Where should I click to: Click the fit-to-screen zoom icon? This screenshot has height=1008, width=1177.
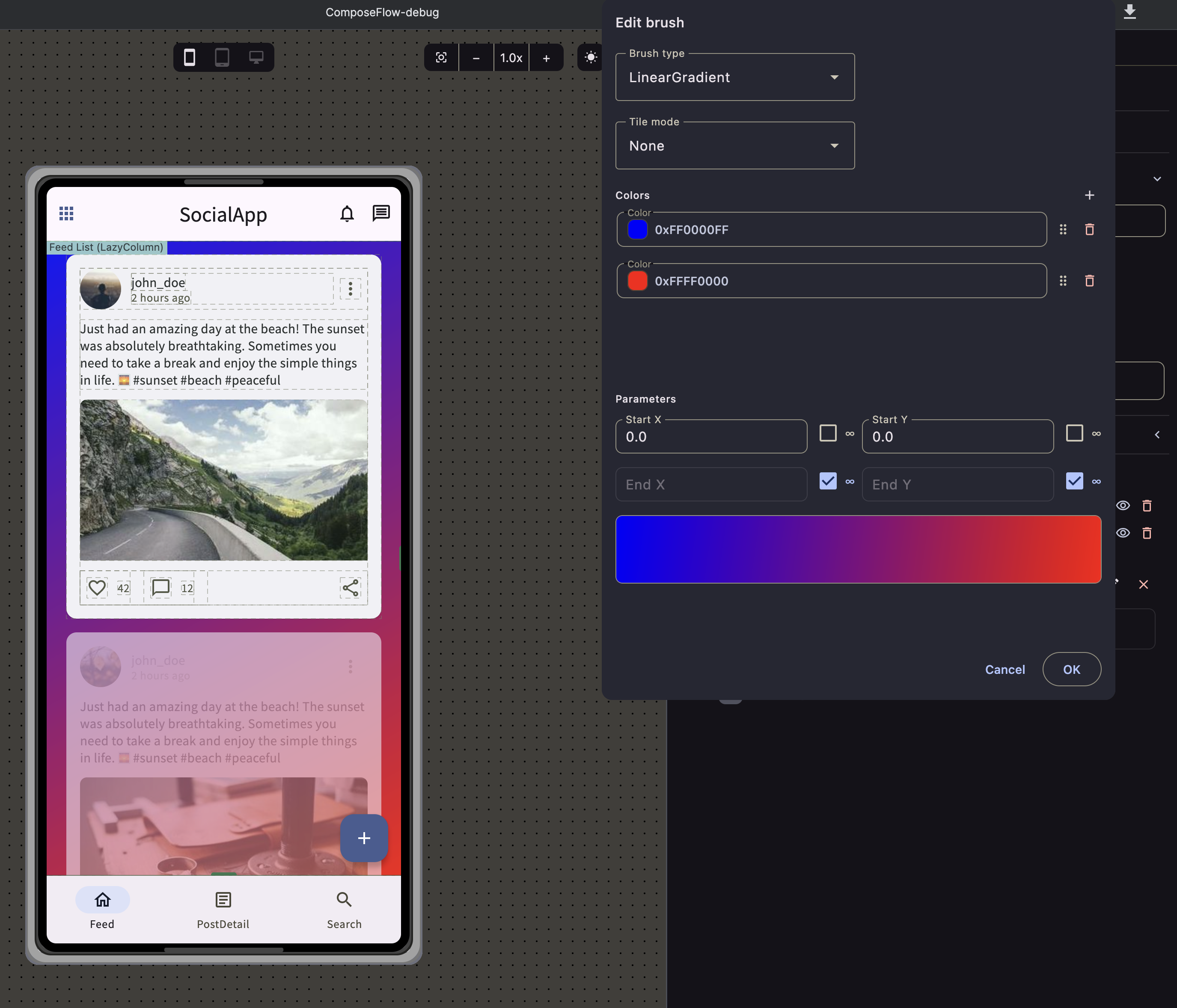[x=441, y=57]
